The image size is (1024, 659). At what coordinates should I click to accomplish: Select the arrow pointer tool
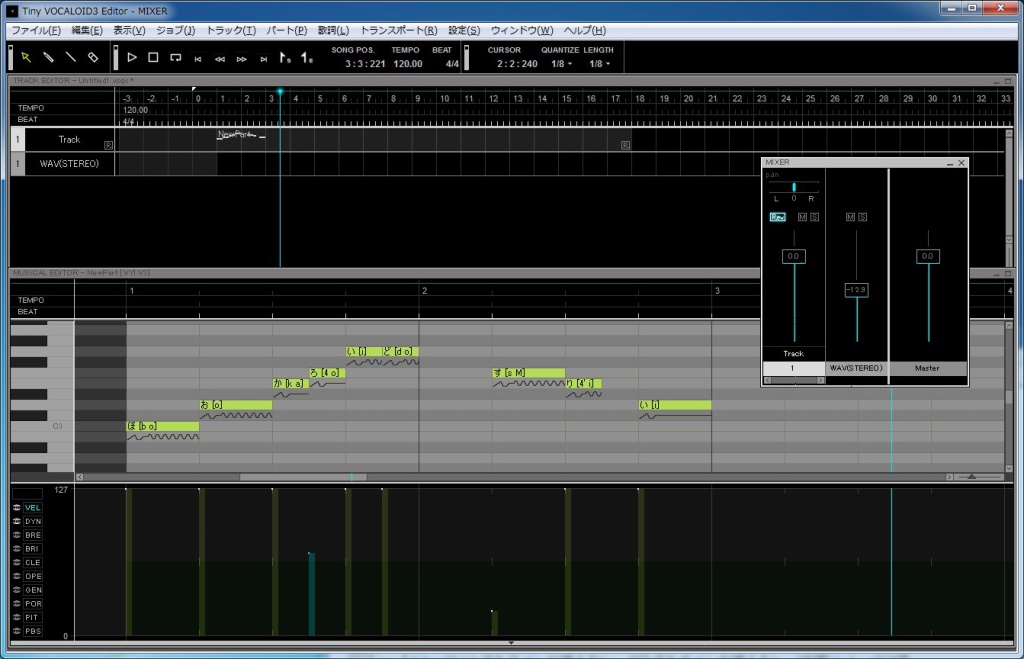(x=26, y=58)
